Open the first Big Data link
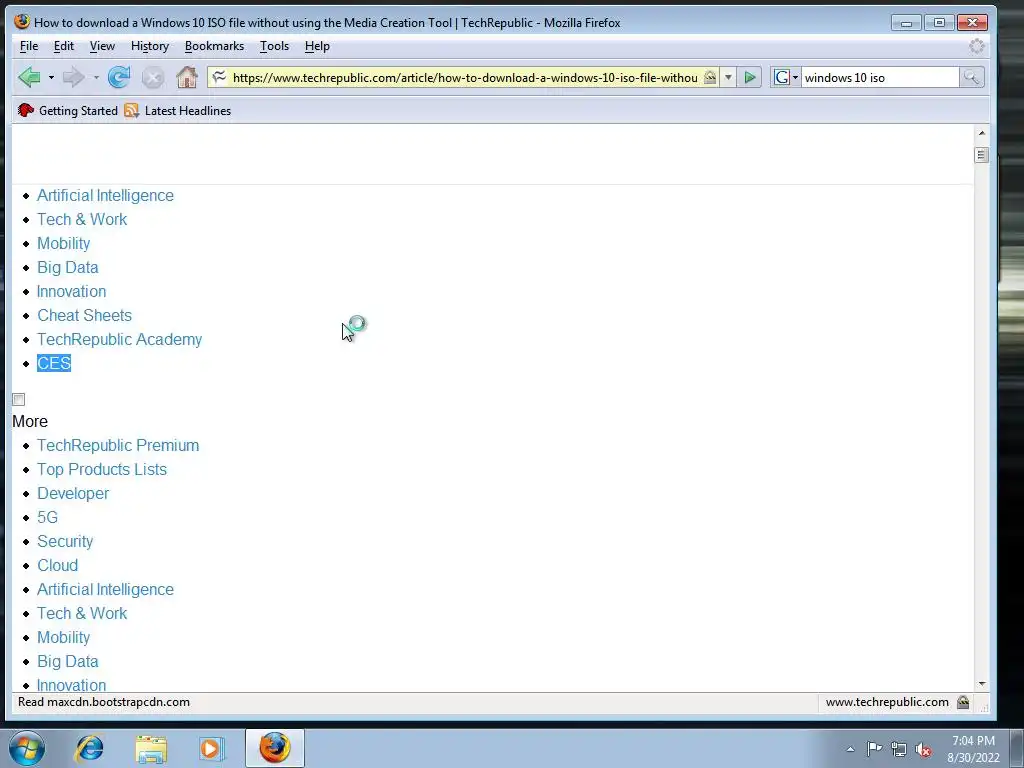 click(x=67, y=268)
